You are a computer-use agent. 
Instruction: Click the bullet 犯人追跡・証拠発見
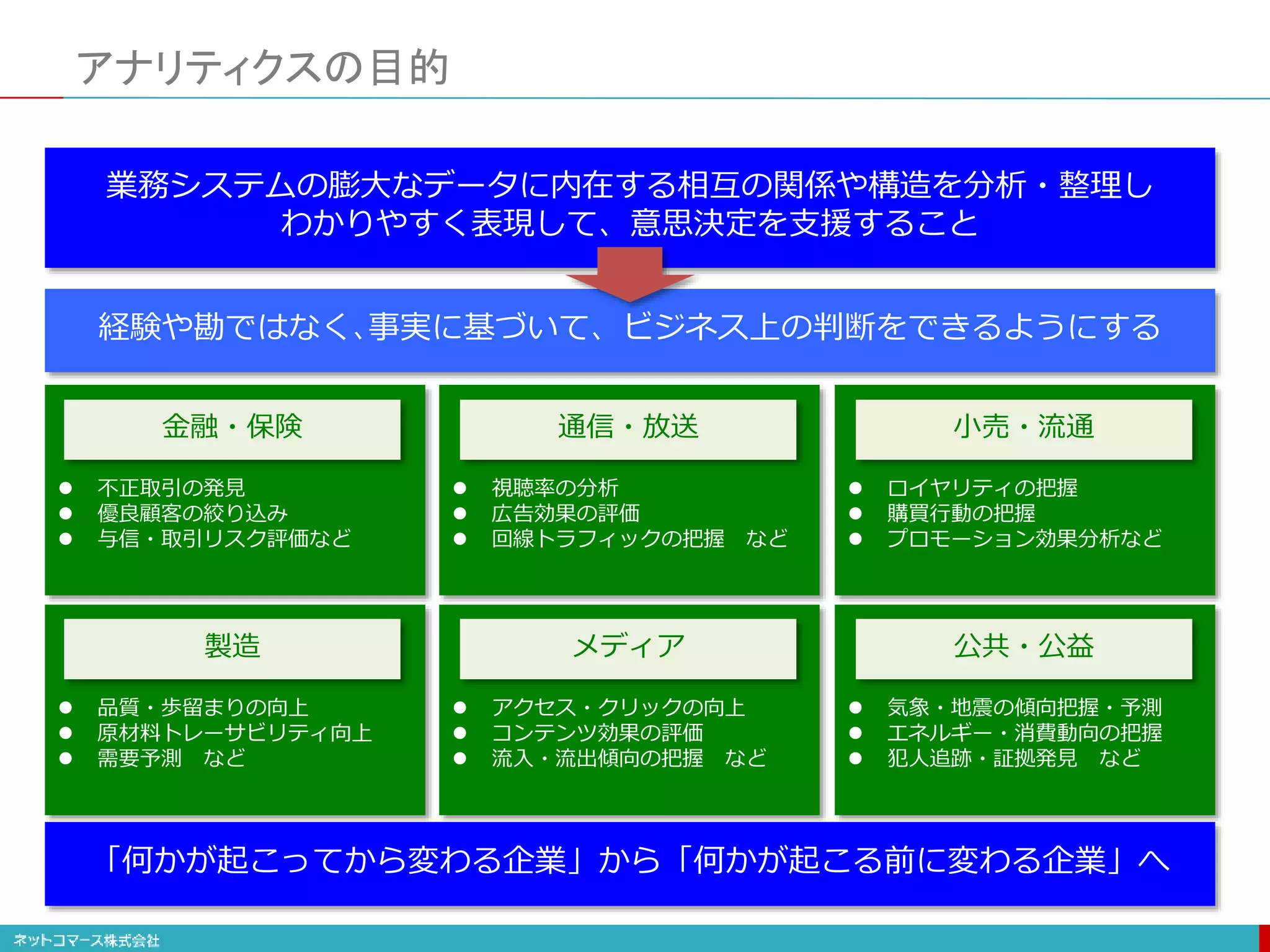[982, 758]
